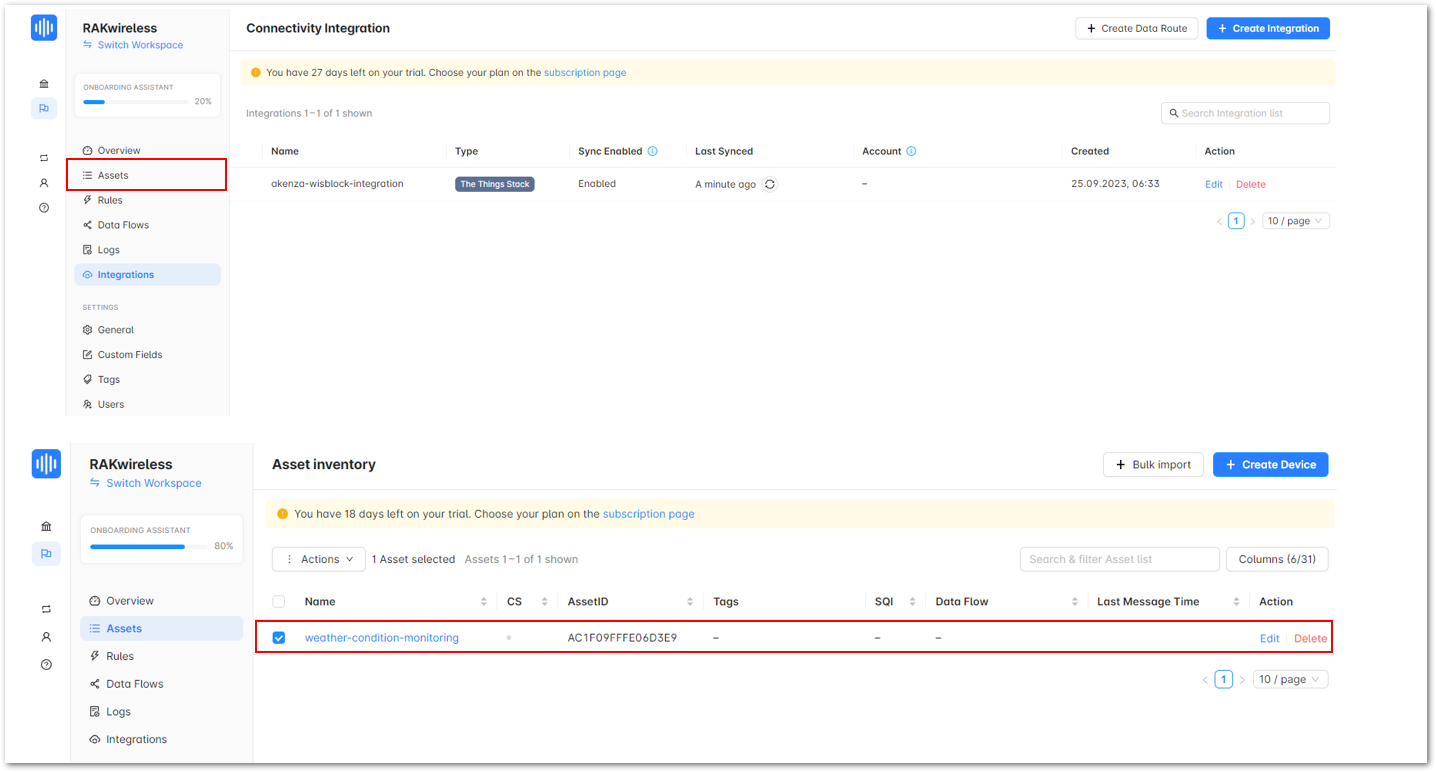This screenshot has width=1436, height=772.
Task: Click the magnifier icon in Search Integration list
Action: (x=1173, y=113)
